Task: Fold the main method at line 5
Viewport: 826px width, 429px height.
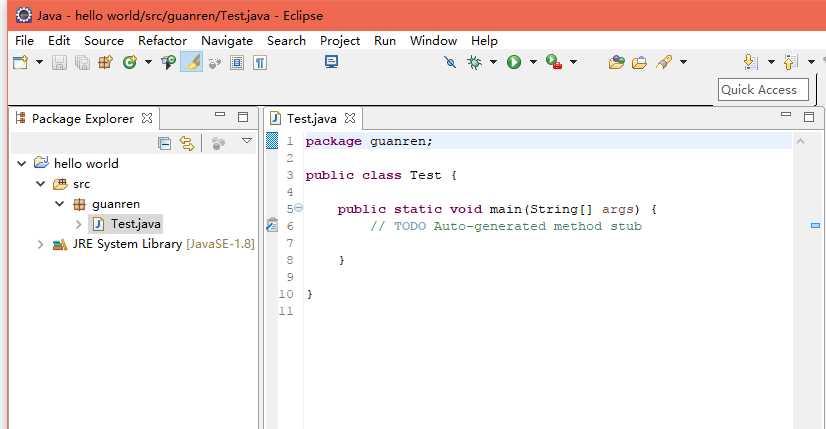Action: [x=299, y=208]
